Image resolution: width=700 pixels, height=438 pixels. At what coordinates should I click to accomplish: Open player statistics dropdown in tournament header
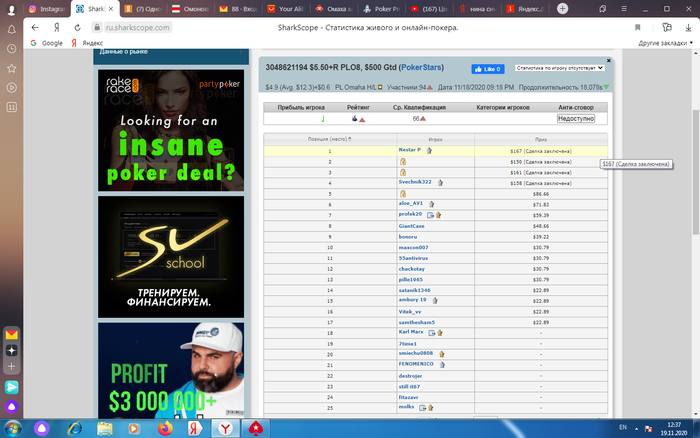click(559, 68)
